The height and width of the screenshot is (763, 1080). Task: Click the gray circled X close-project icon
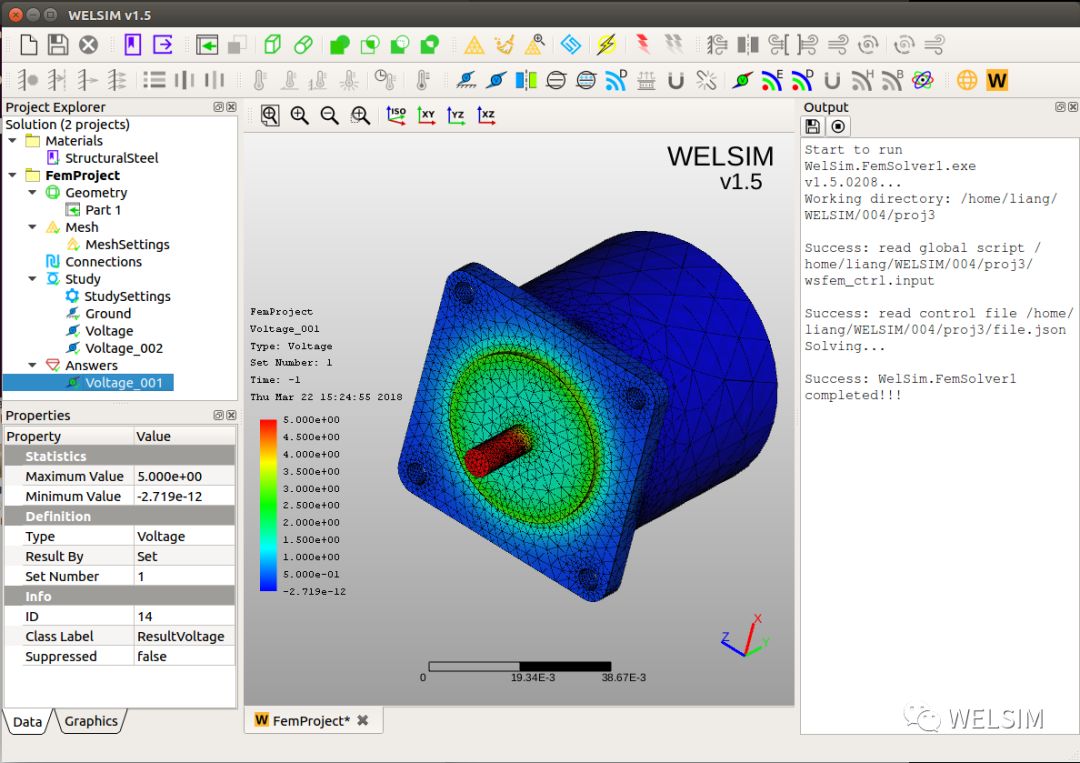[88, 45]
